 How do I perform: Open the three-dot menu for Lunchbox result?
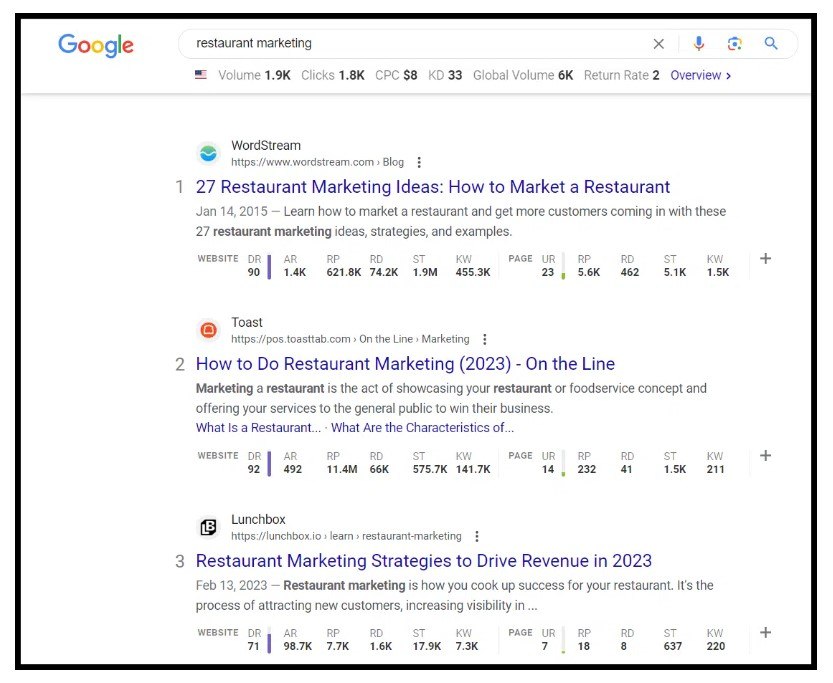477,536
